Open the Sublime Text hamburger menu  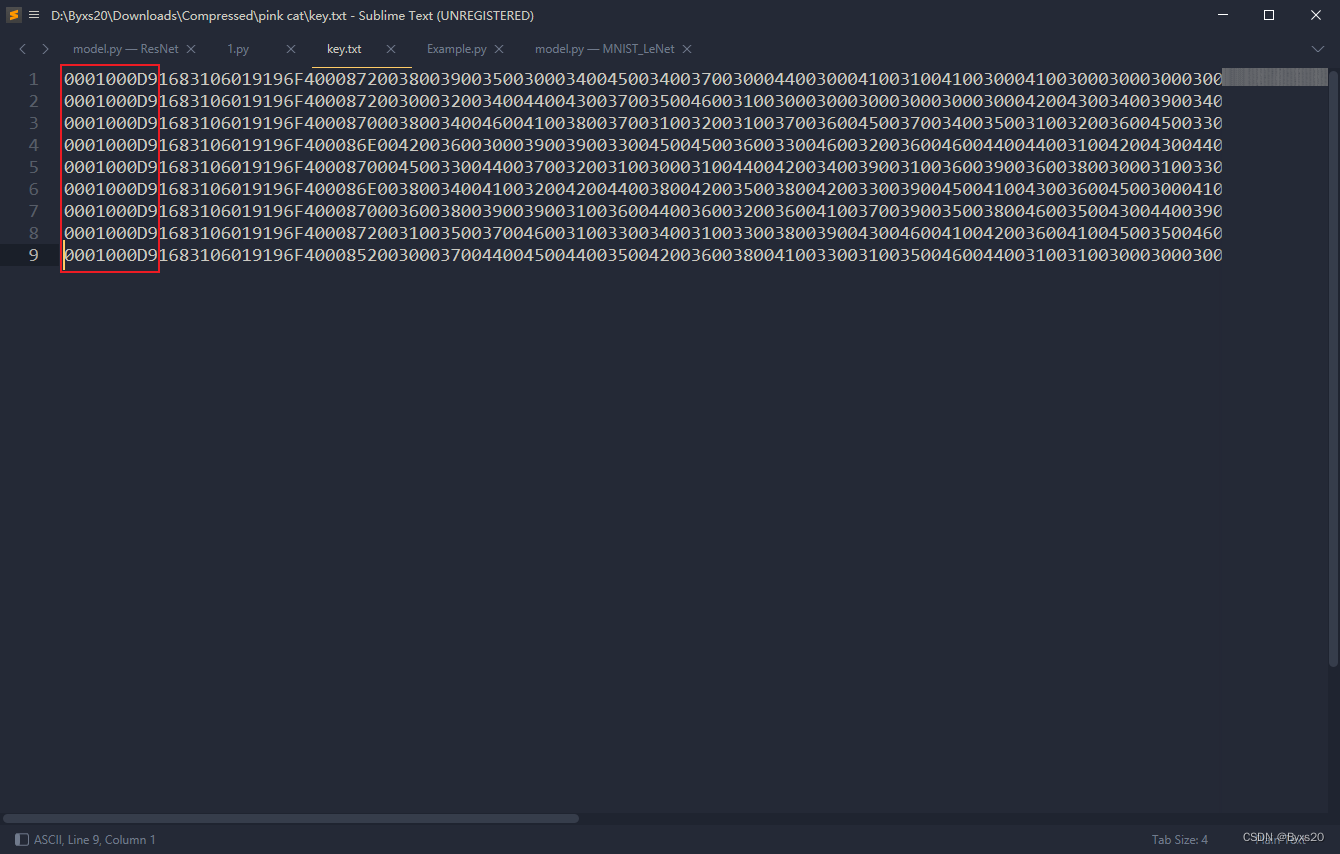[34, 15]
